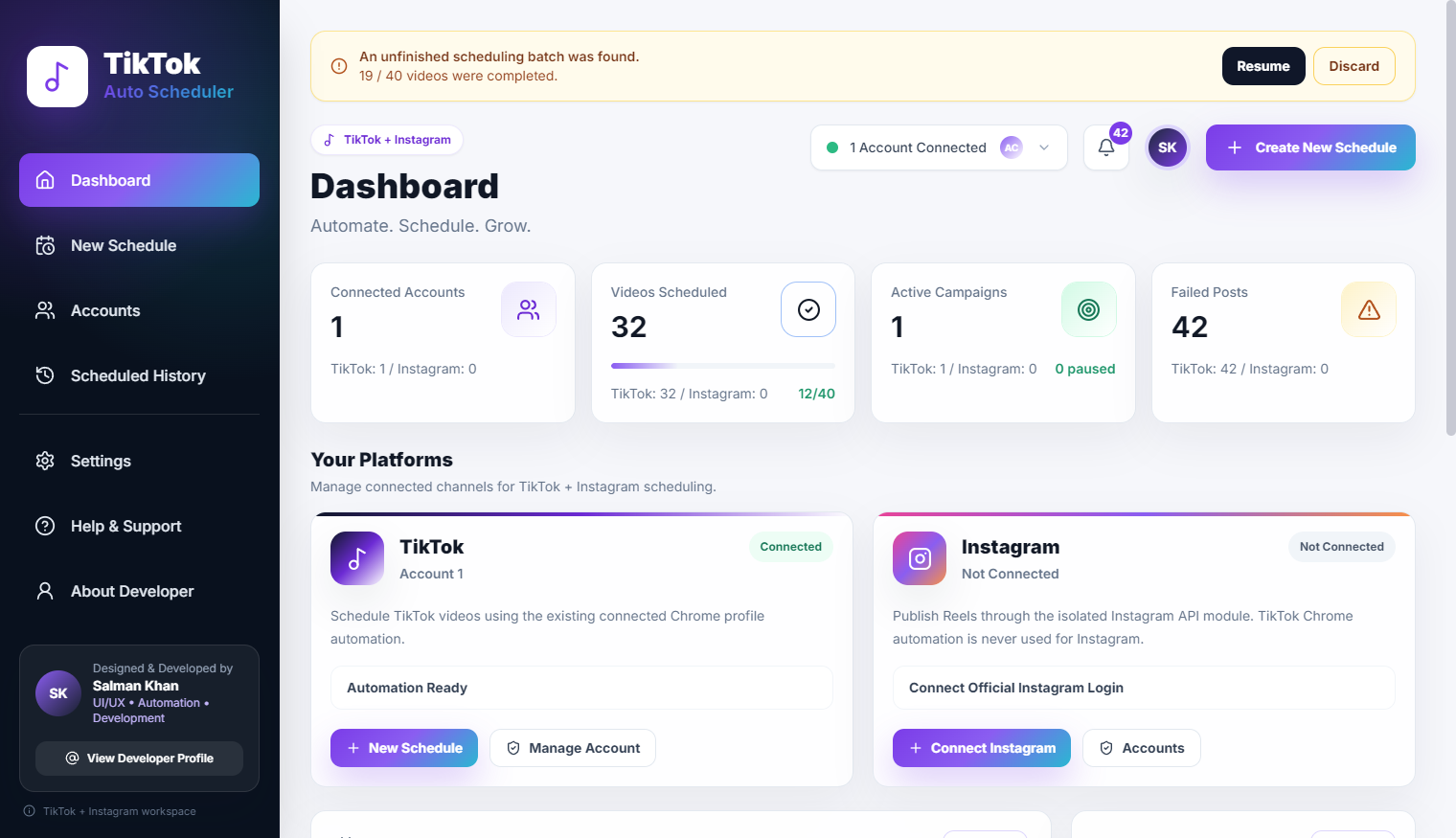1456x838 pixels.
Task: Resume the unfinished scheduling batch
Action: [1263, 66]
